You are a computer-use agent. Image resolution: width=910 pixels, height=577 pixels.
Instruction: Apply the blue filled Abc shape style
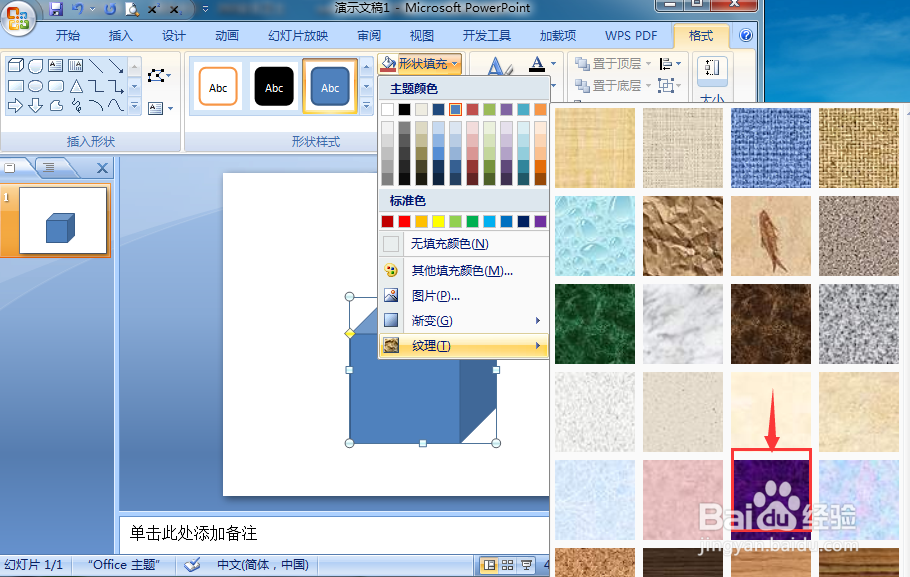(x=330, y=87)
